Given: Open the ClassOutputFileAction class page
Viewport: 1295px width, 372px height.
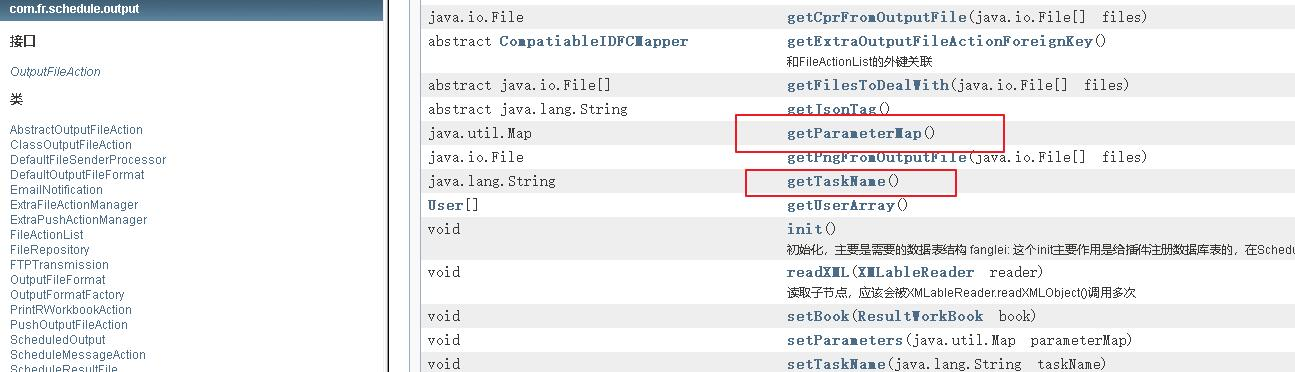Looking at the screenshot, I should click(71, 145).
